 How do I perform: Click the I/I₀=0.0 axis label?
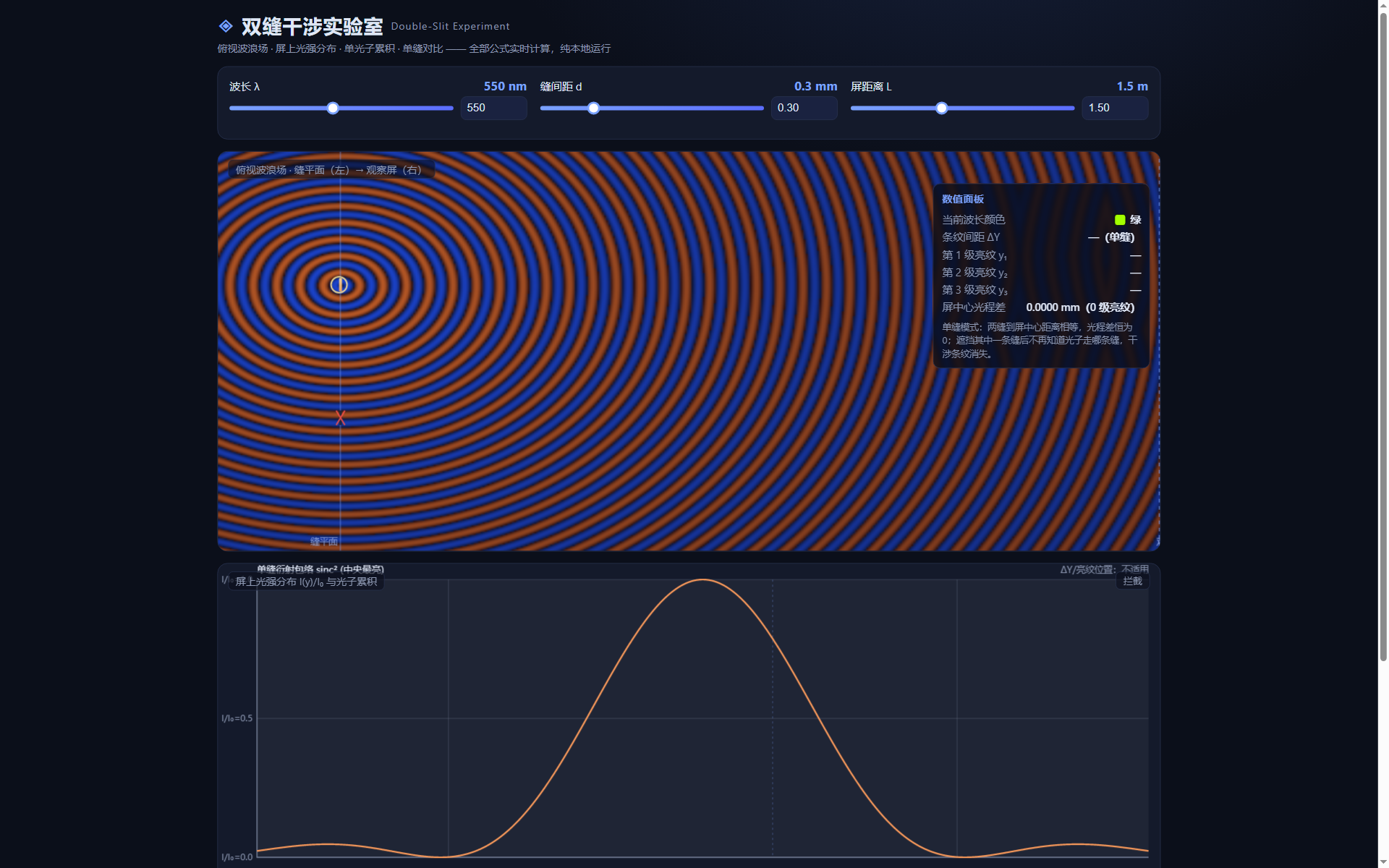(x=237, y=857)
